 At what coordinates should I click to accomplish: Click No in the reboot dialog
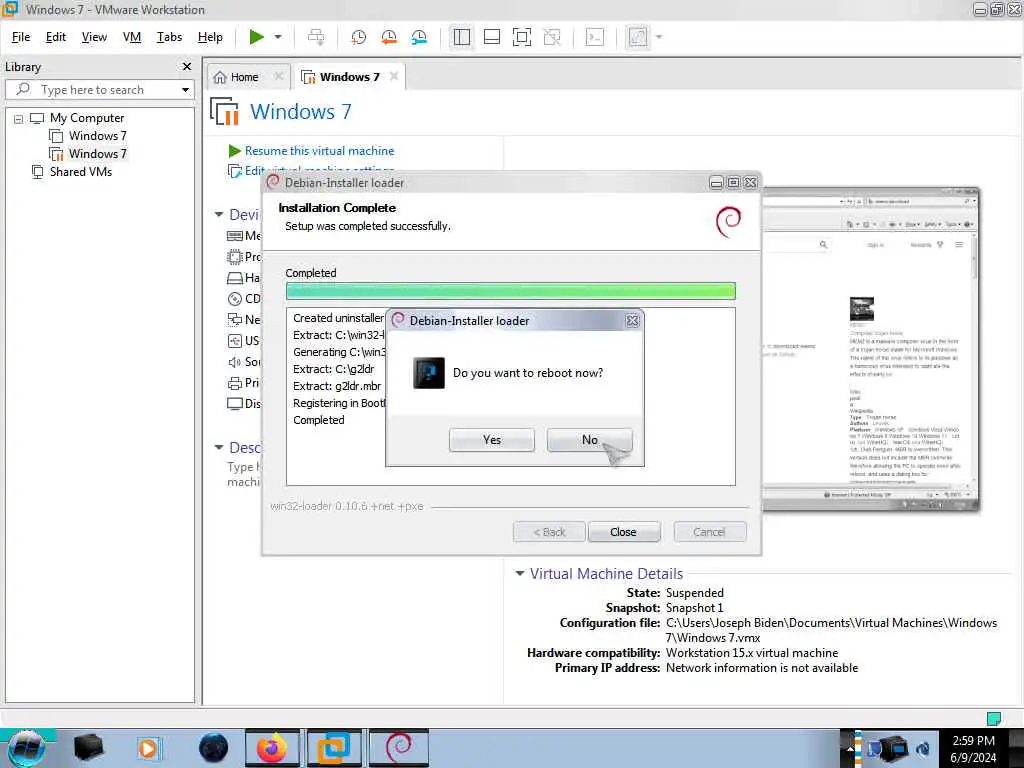(590, 440)
